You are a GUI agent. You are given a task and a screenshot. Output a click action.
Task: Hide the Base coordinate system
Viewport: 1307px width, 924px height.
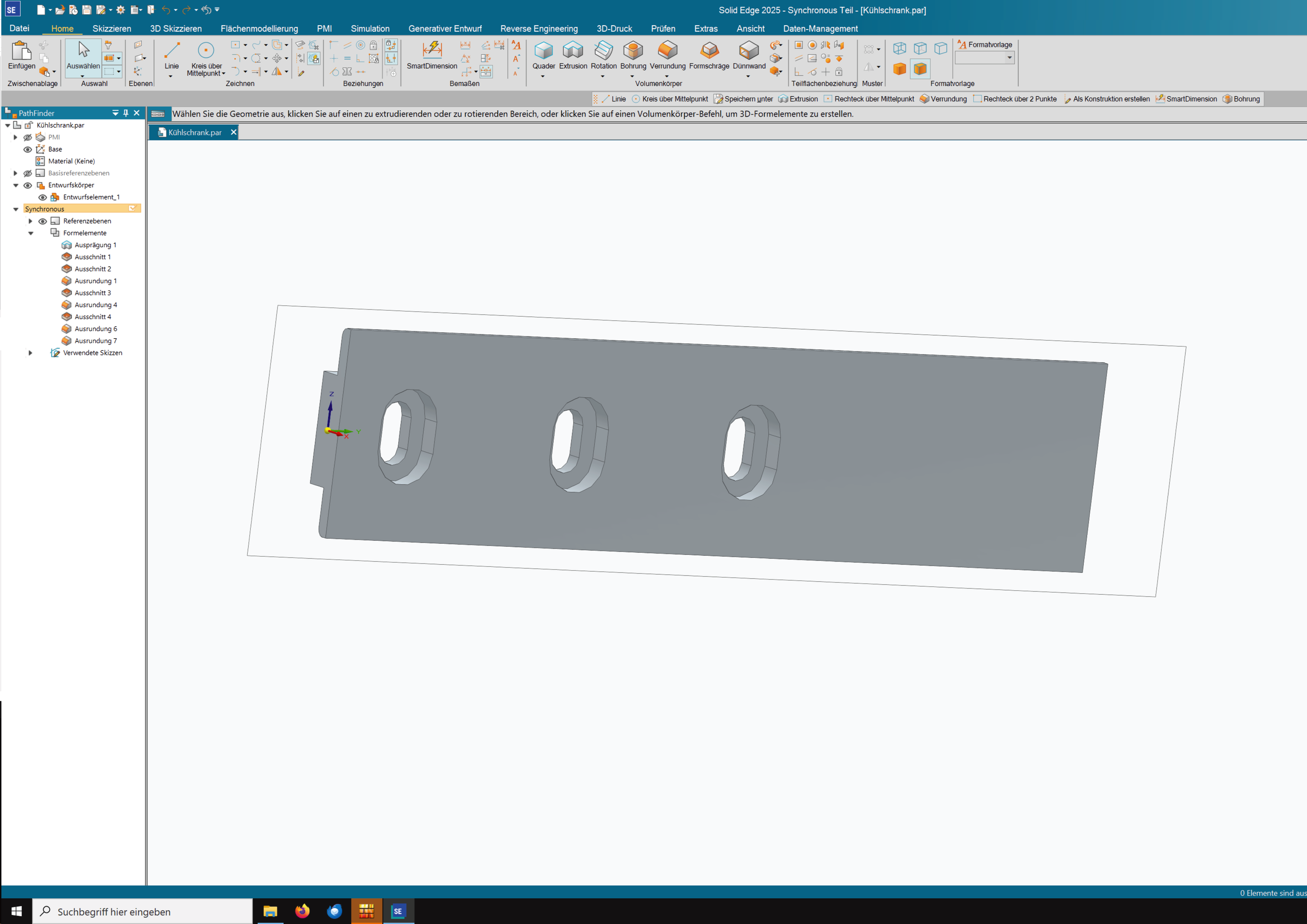(27, 149)
